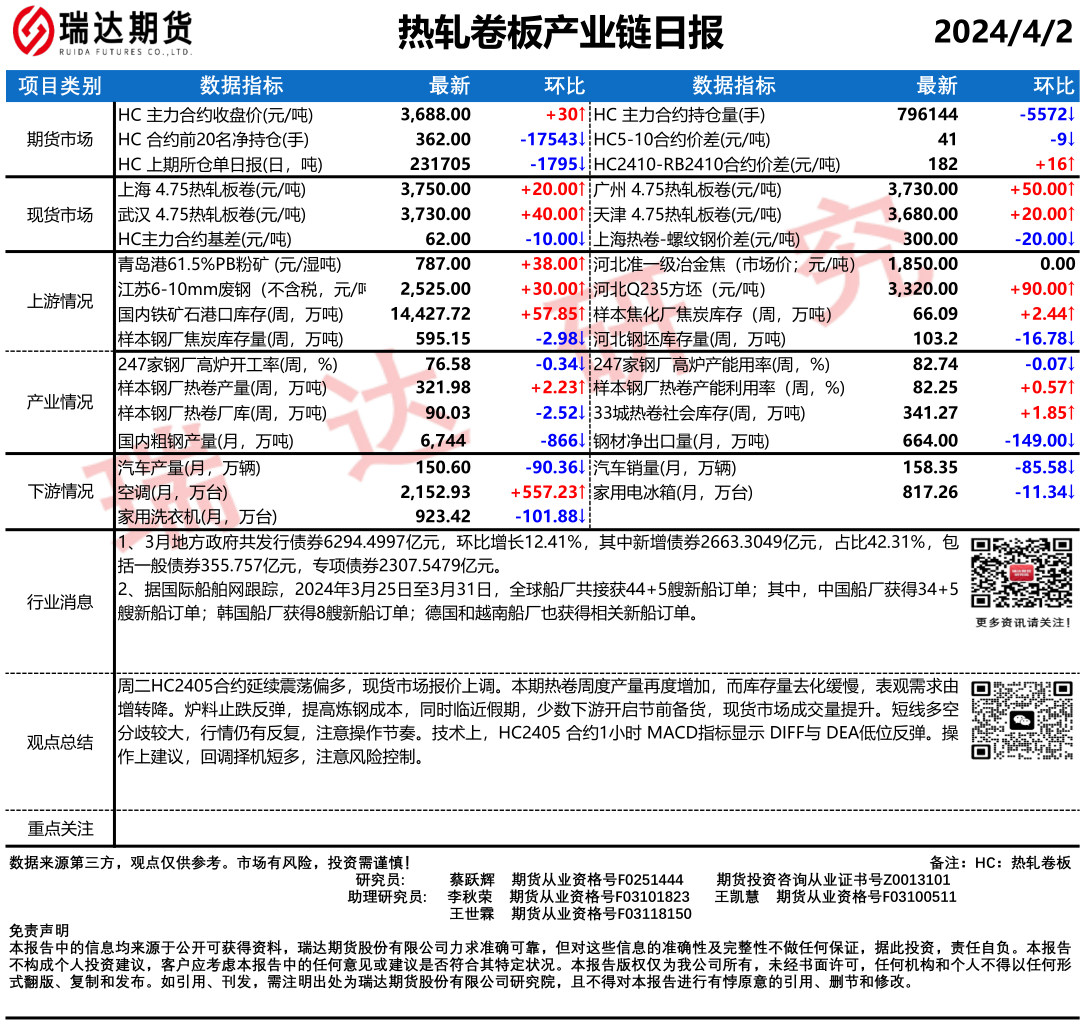Click the 观点总结 section label

59,742
